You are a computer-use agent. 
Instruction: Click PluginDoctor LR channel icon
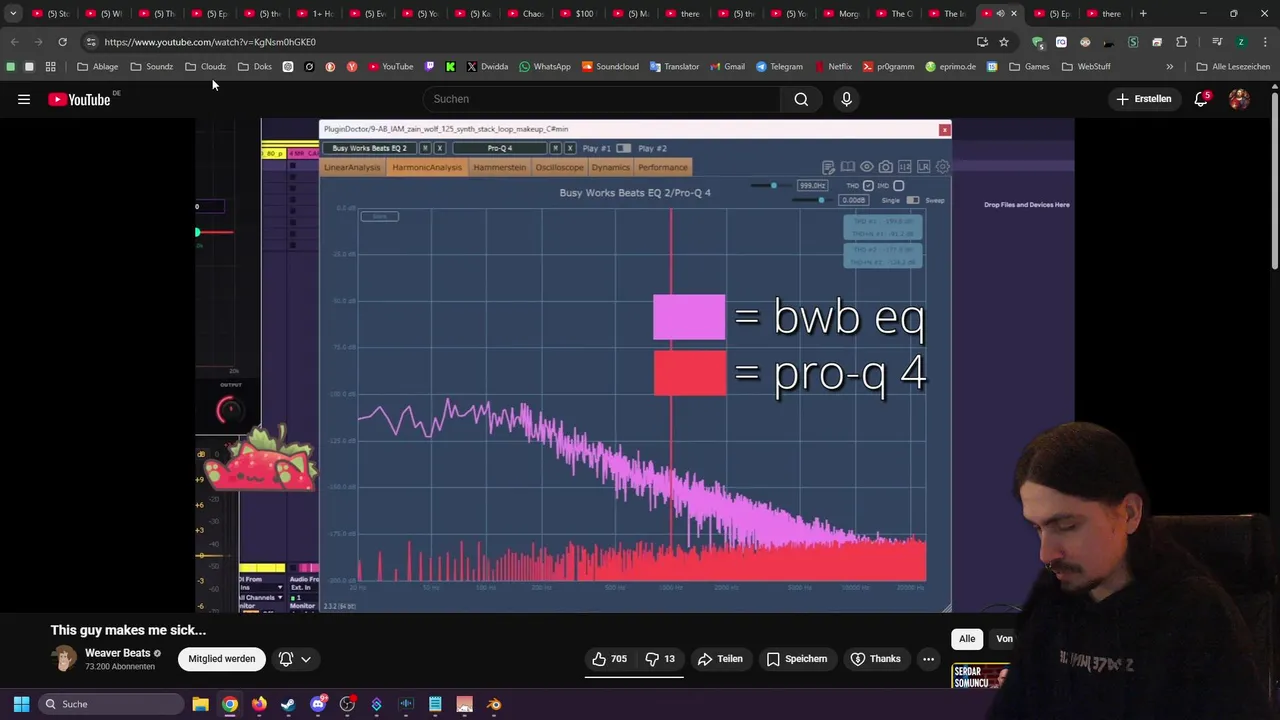click(x=923, y=167)
